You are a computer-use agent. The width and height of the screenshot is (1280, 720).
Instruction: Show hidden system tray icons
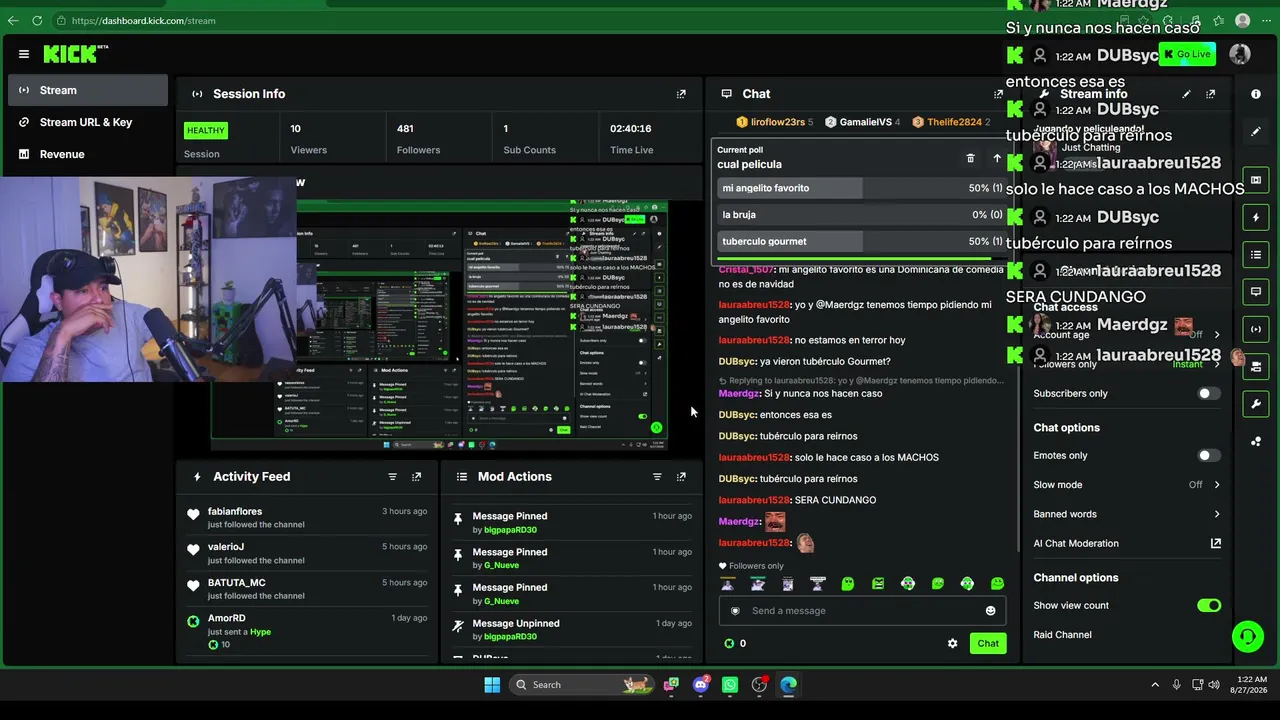pyautogui.click(x=1155, y=685)
